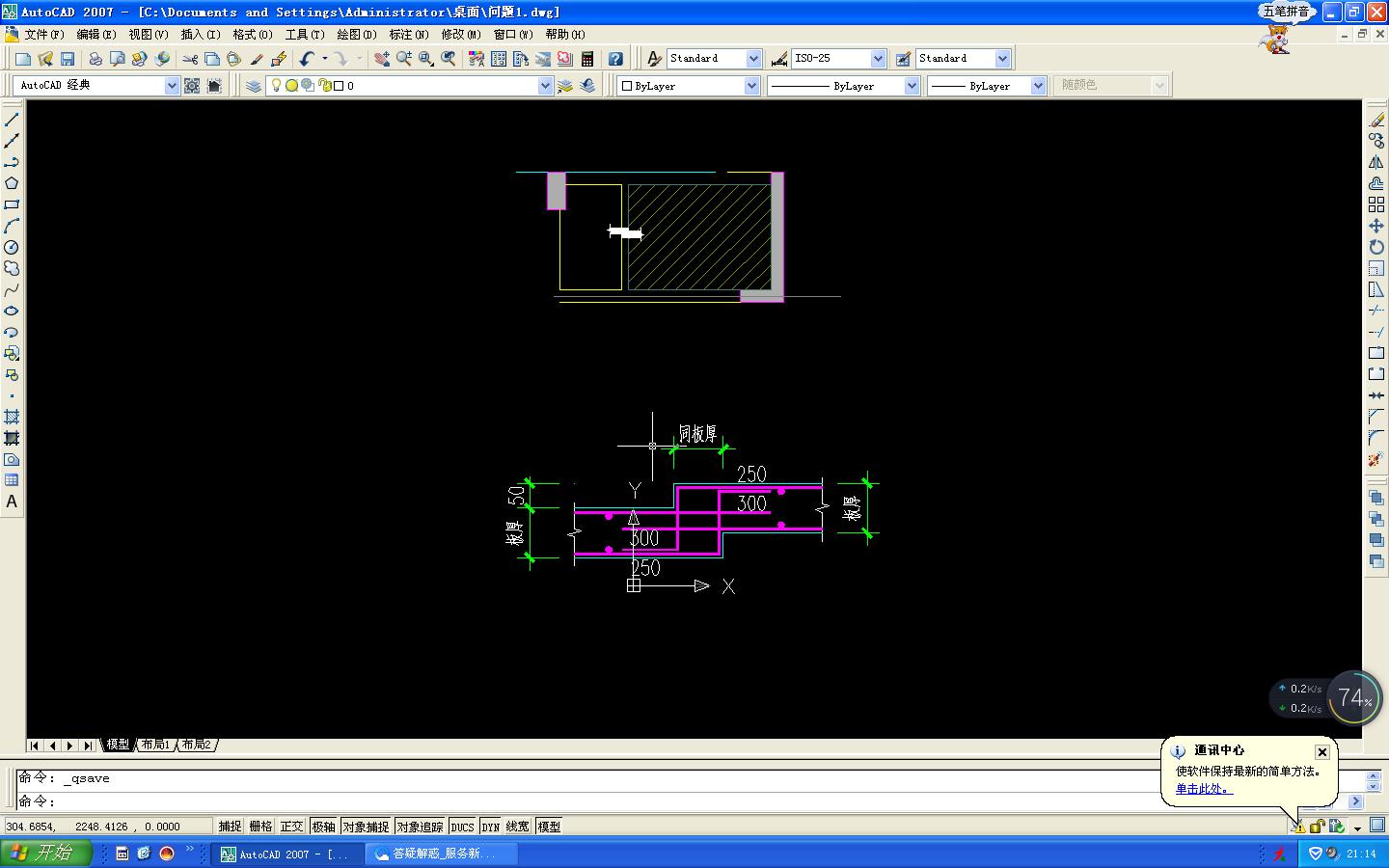Image resolution: width=1389 pixels, height=868 pixels.
Task: Select the Line tool in draw toolbar
Action: [12, 120]
